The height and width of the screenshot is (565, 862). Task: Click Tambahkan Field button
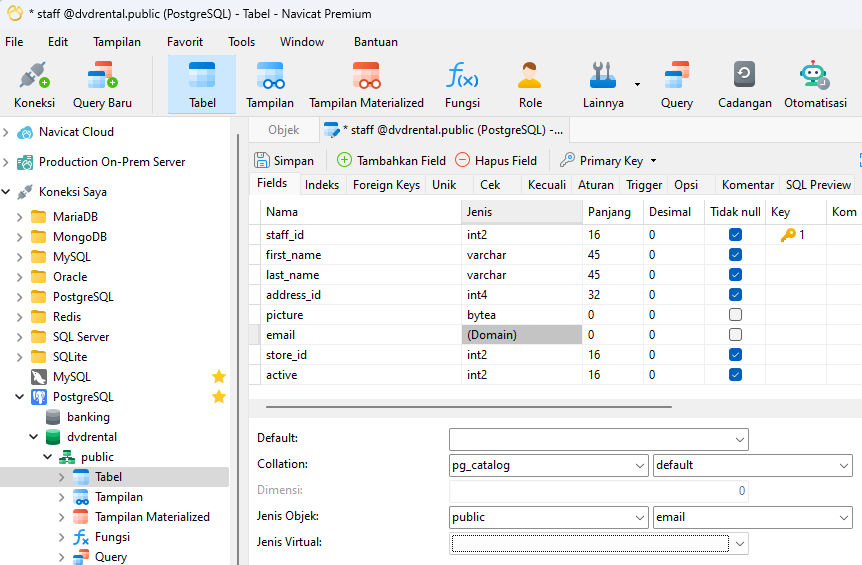pyautogui.click(x=391, y=160)
